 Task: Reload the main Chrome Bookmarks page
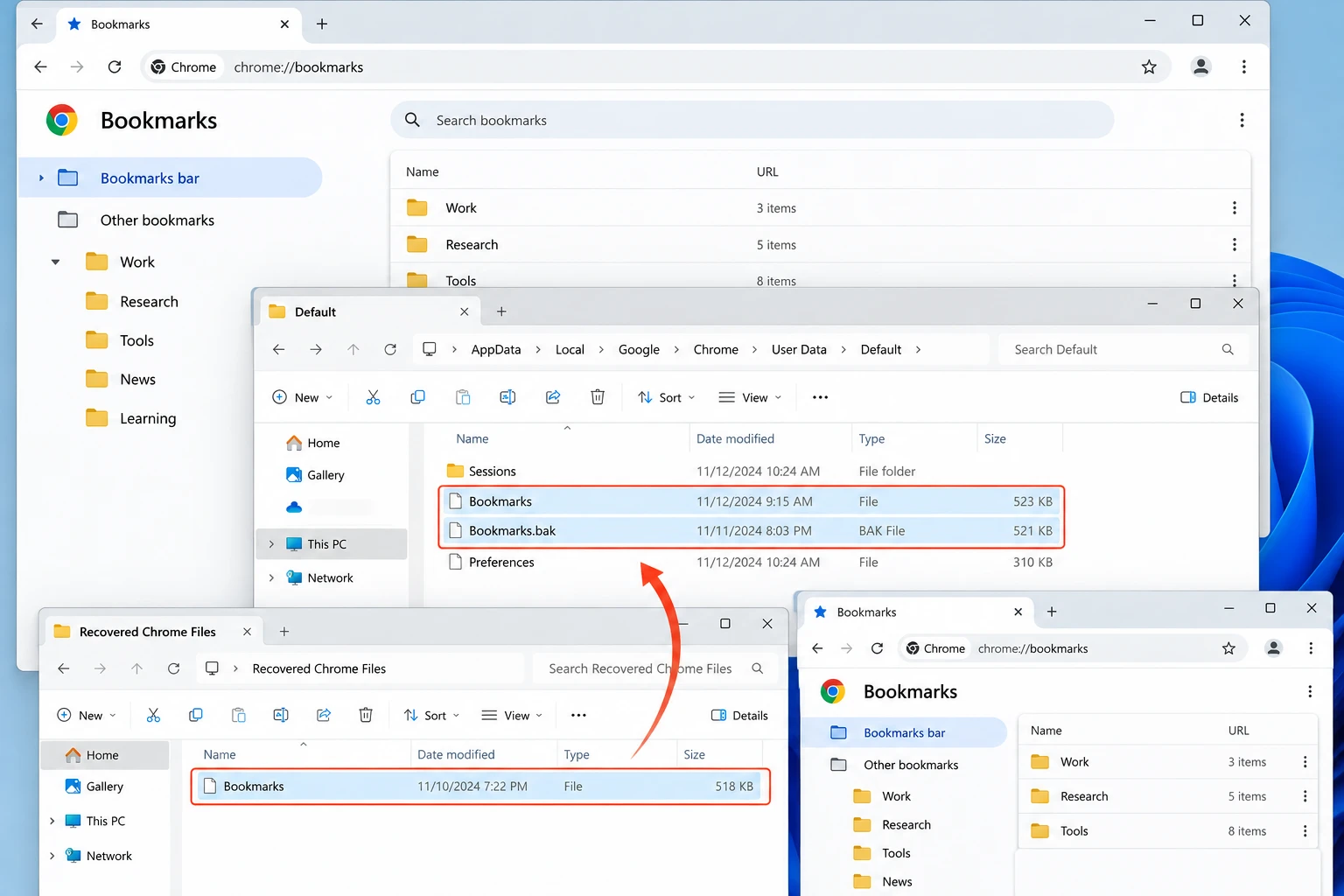(x=115, y=67)
